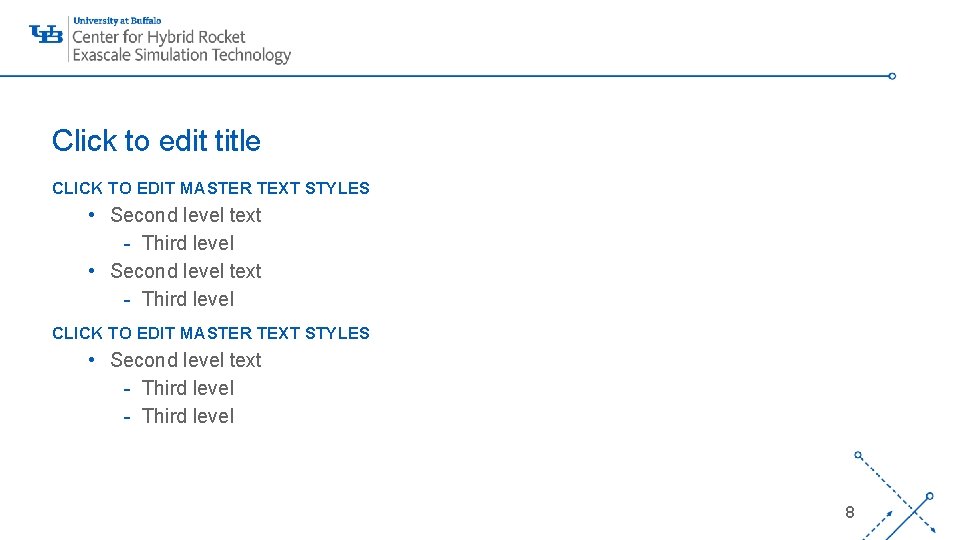This screenshot has width=960, height=540.
Task: Click the first "CLICK TO EDIT MASTER TEXT STYLES" heading
Action: coord(211,188)
